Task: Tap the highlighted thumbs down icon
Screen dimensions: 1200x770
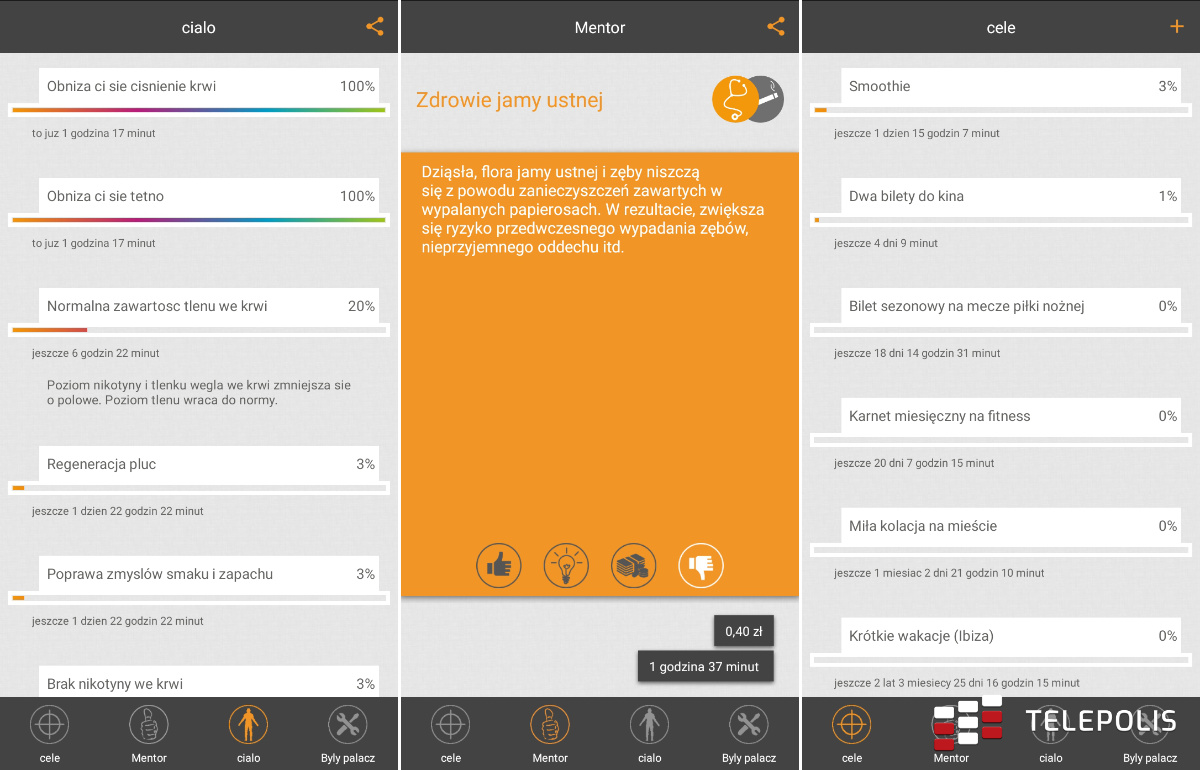Action: [701, 566]
